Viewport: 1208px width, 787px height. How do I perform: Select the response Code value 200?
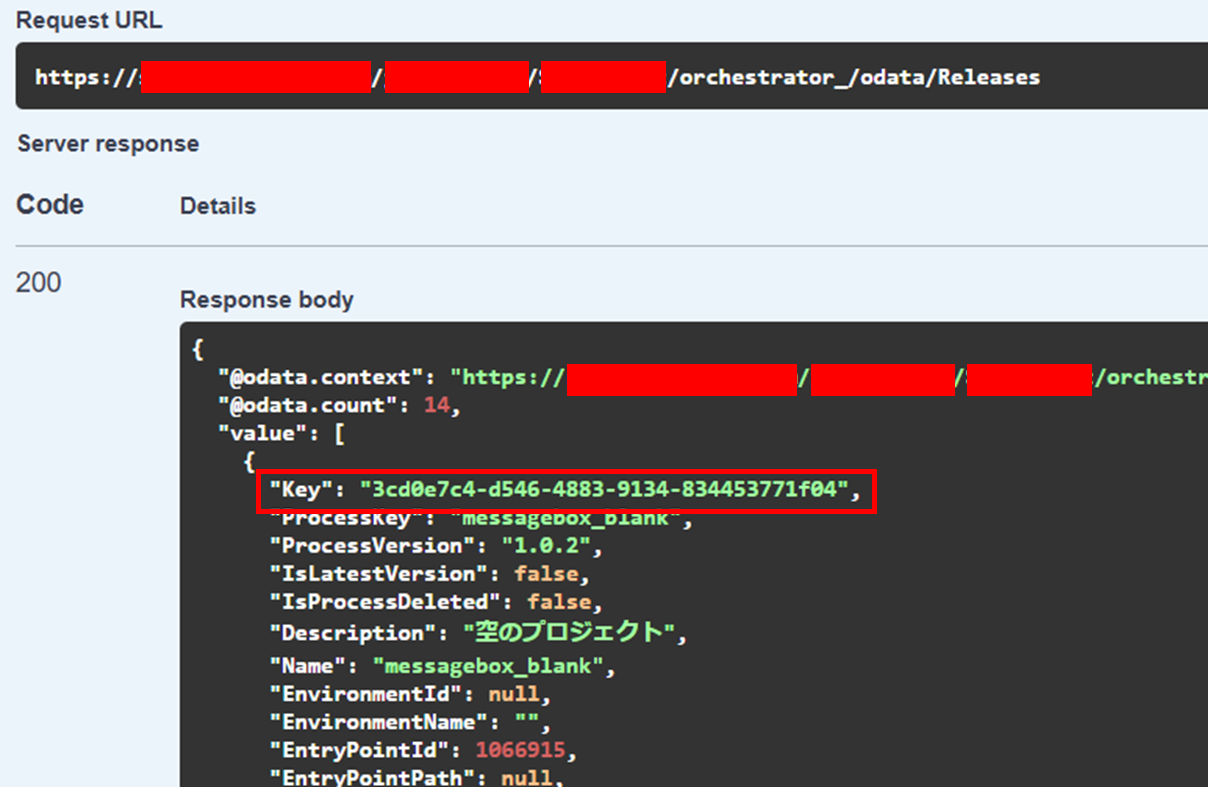coord(36,282)
